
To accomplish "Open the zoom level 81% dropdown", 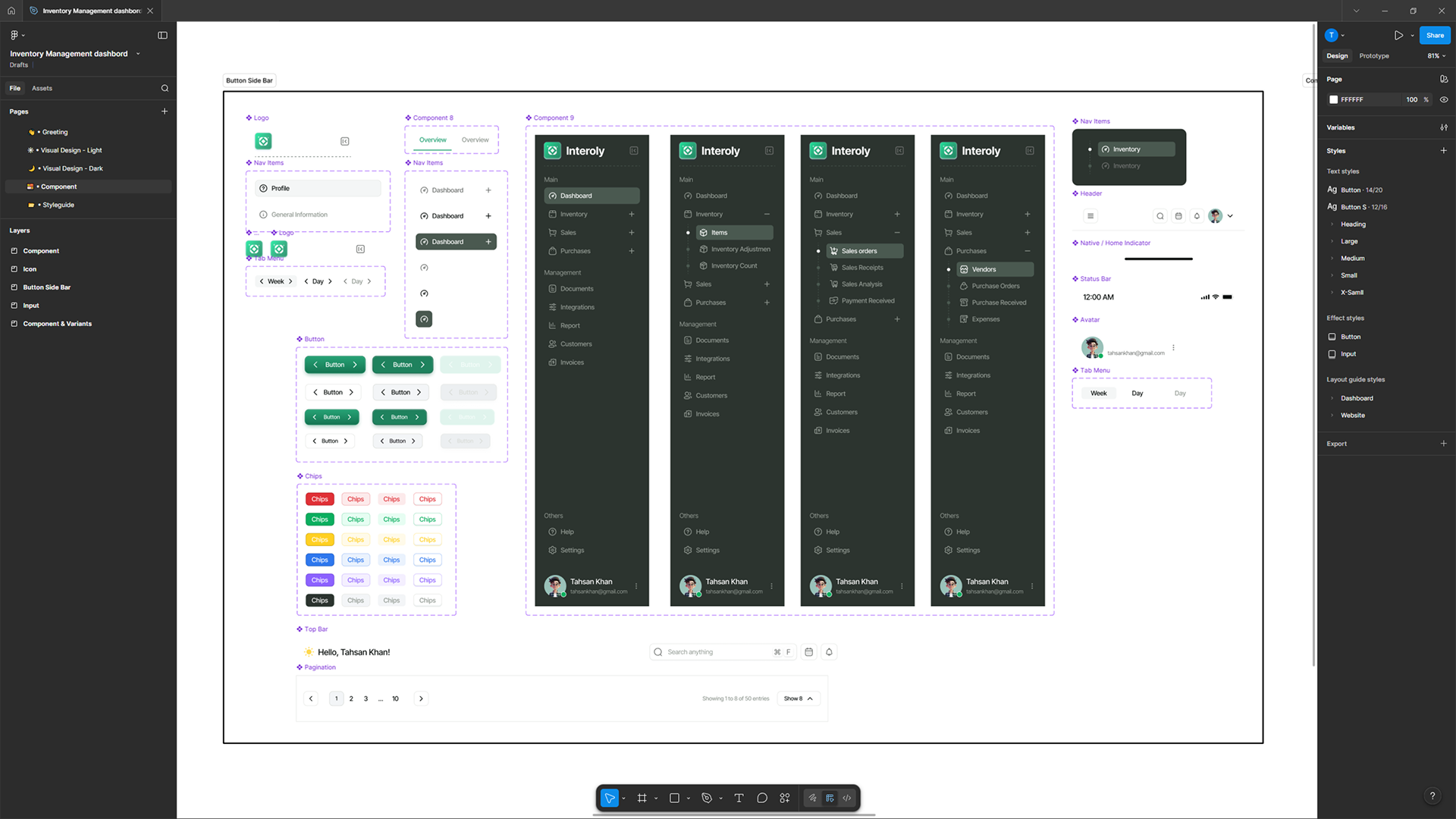I will [x=1436, y=56].
